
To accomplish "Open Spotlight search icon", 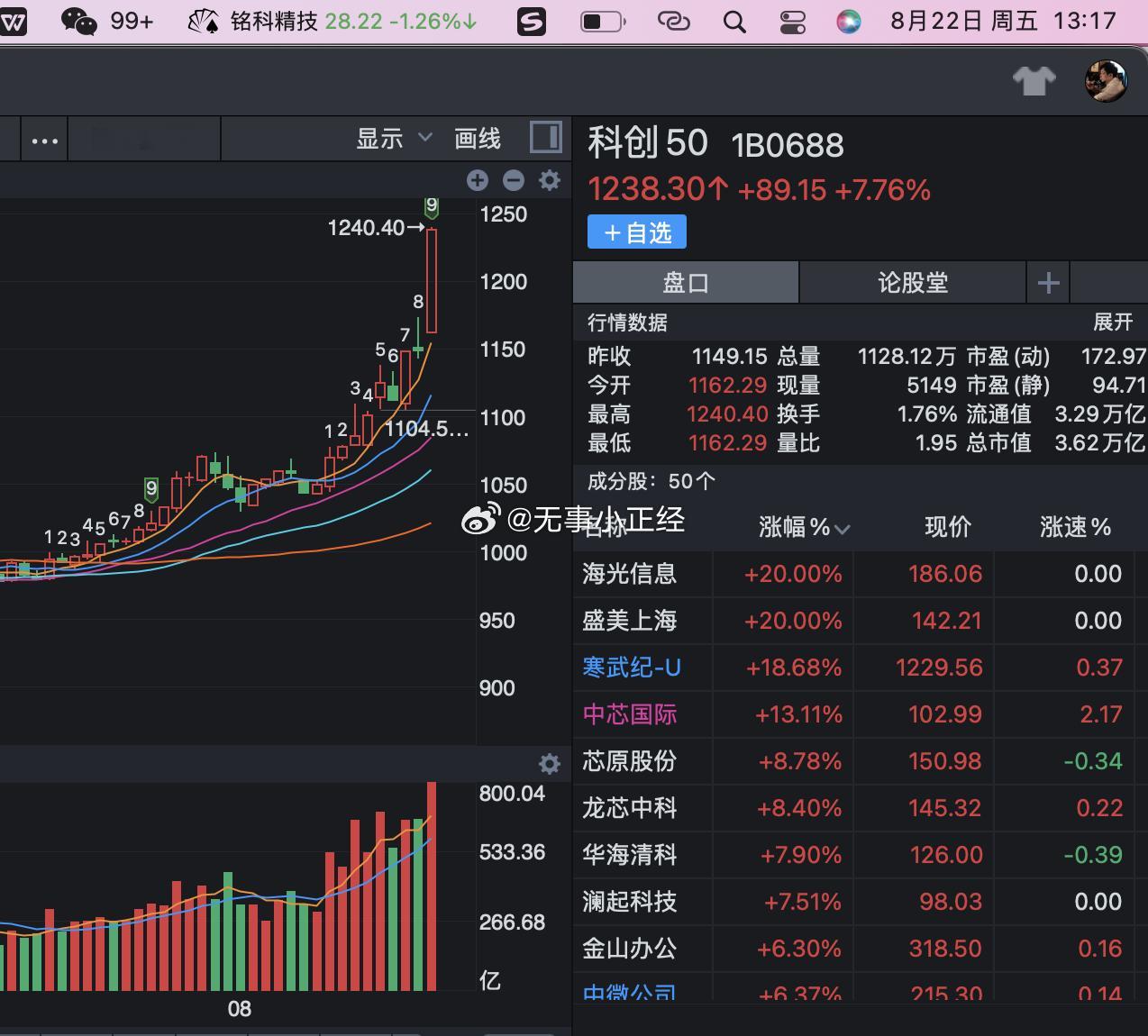I will coord(734,22).
